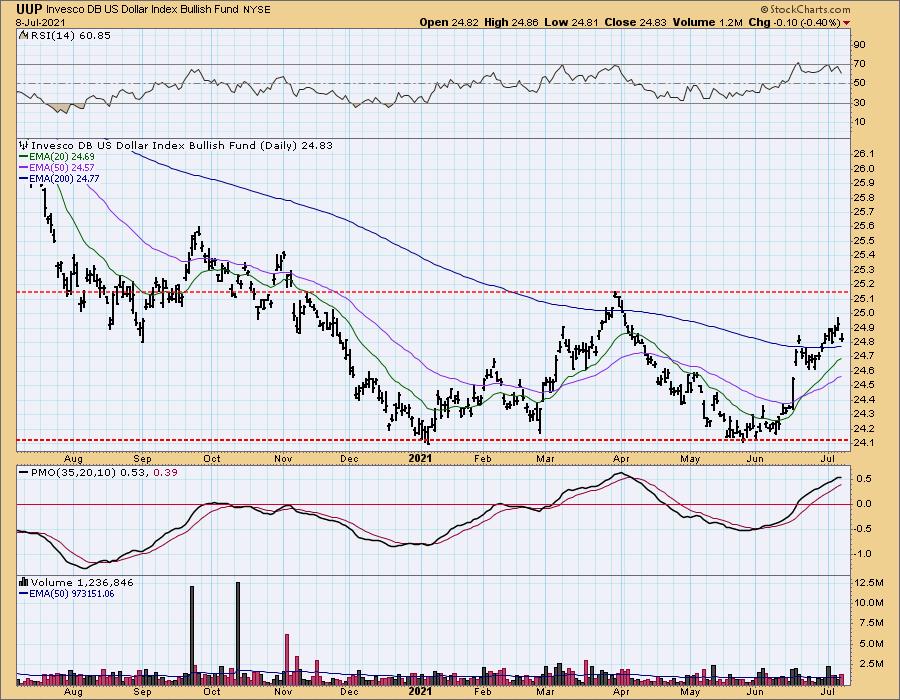Click the 10.0M volume axis label
900x700 pixels.
pos(868,603)
